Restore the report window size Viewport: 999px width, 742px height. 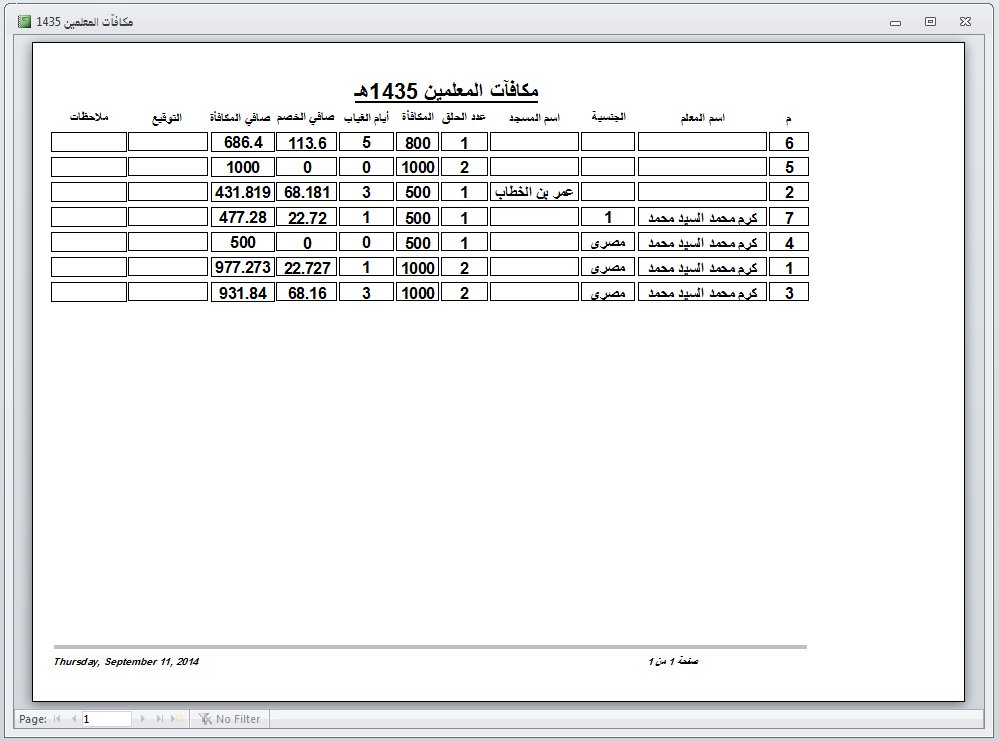coord(930,22)
